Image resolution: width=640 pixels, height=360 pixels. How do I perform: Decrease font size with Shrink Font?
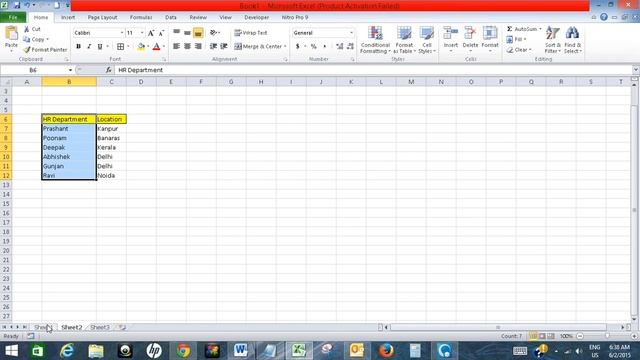(162, 33)
